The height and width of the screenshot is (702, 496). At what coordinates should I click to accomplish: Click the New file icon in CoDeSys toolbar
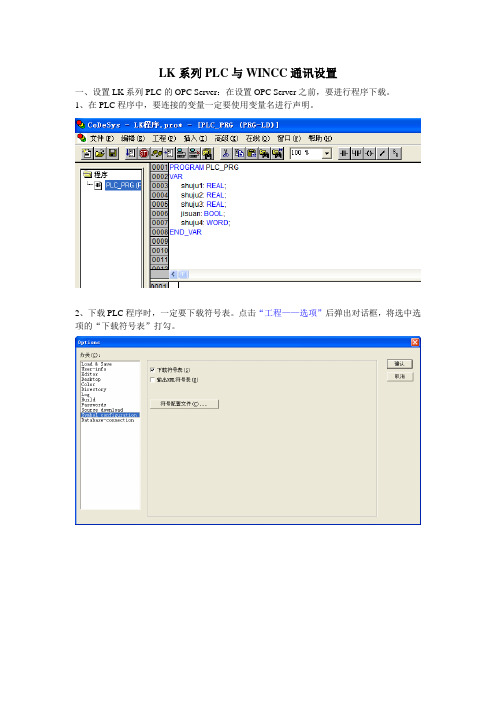87,154
